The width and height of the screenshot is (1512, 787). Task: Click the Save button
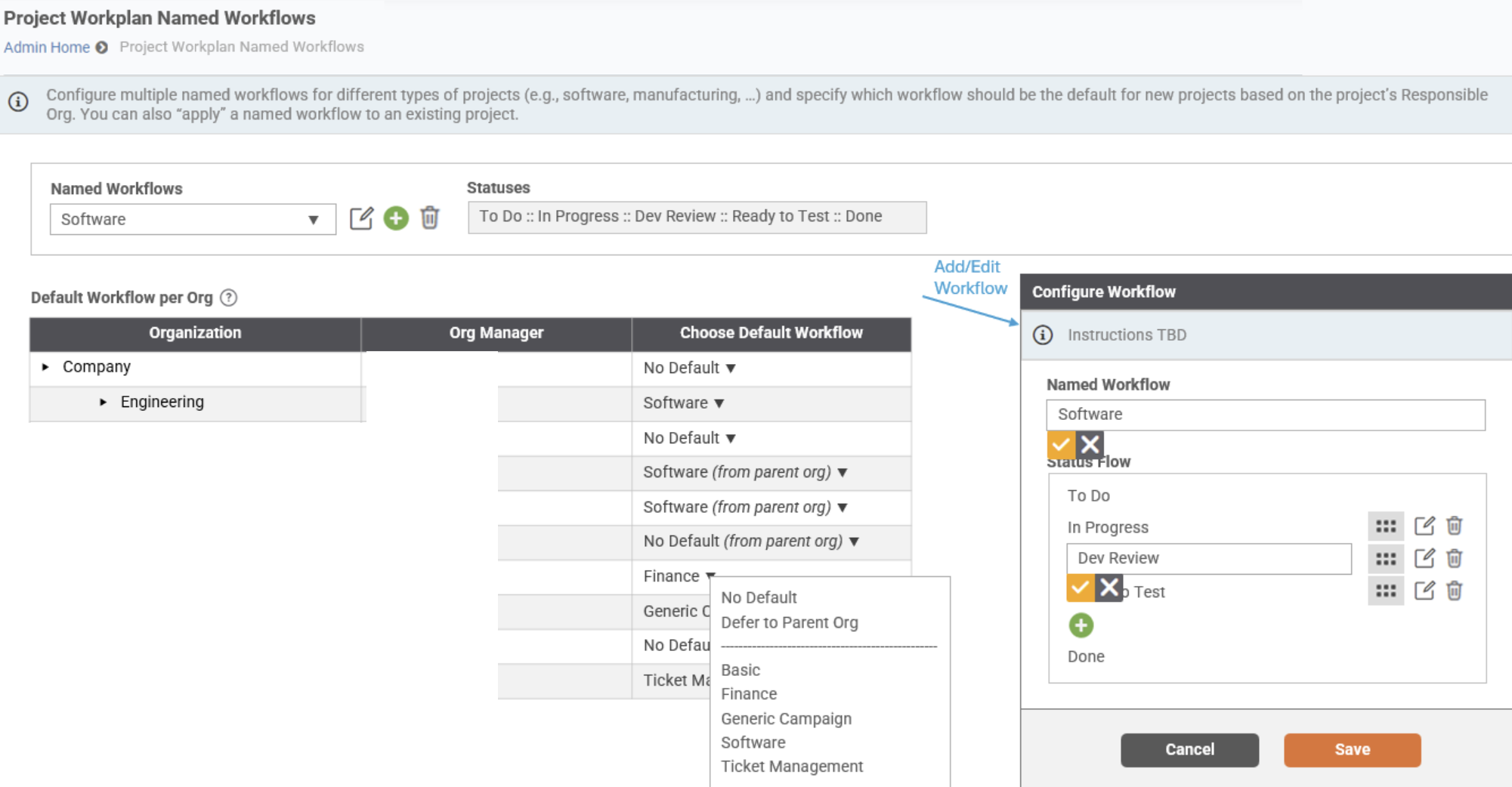1352,749
